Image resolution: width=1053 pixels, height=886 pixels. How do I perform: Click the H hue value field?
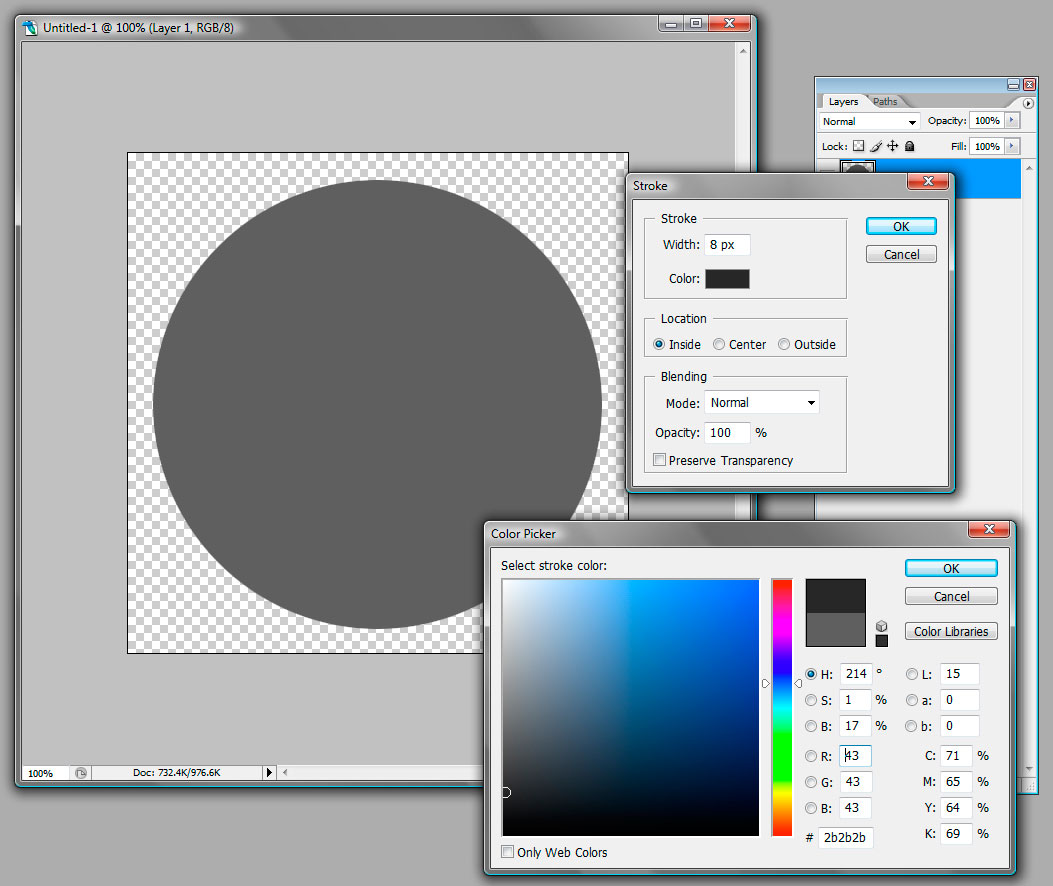coord(856,674)
